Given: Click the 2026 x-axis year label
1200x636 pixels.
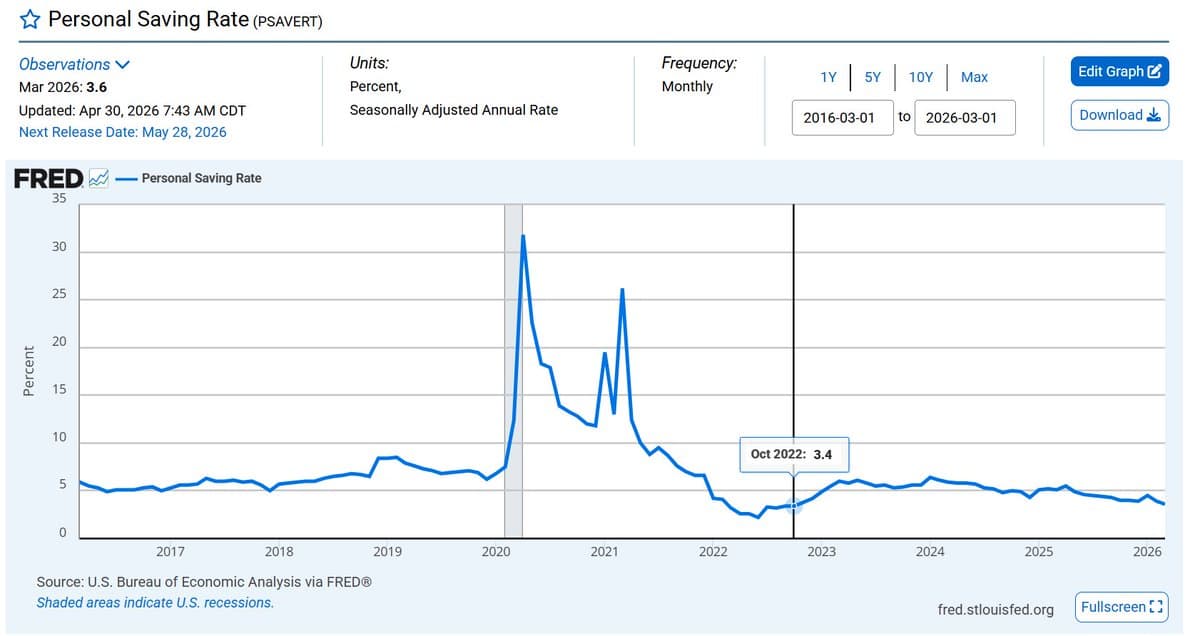Looking at the screenshot, I should 1147,552.
